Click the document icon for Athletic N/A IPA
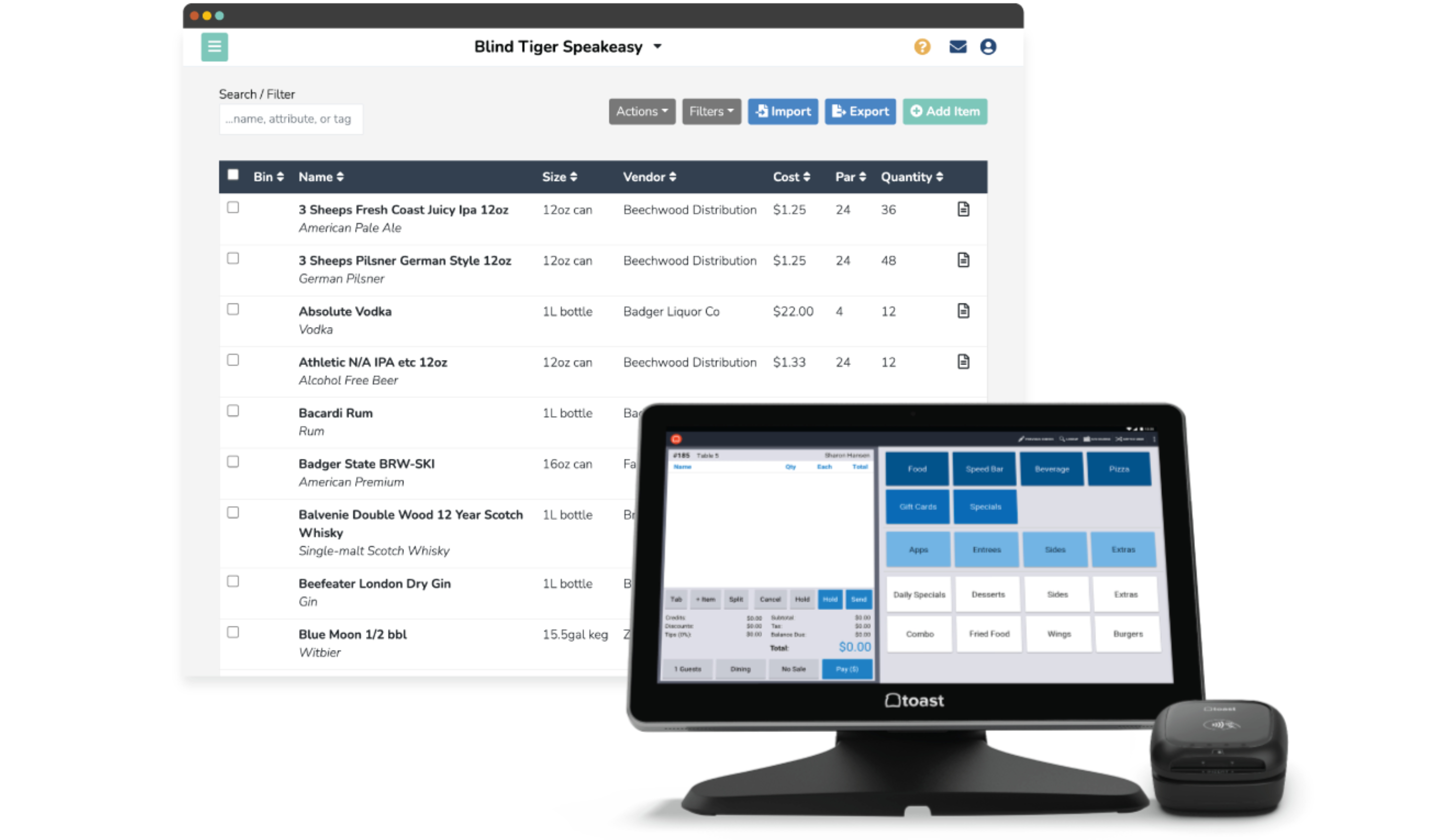1456x840 pixels. (x=963, y=362)
